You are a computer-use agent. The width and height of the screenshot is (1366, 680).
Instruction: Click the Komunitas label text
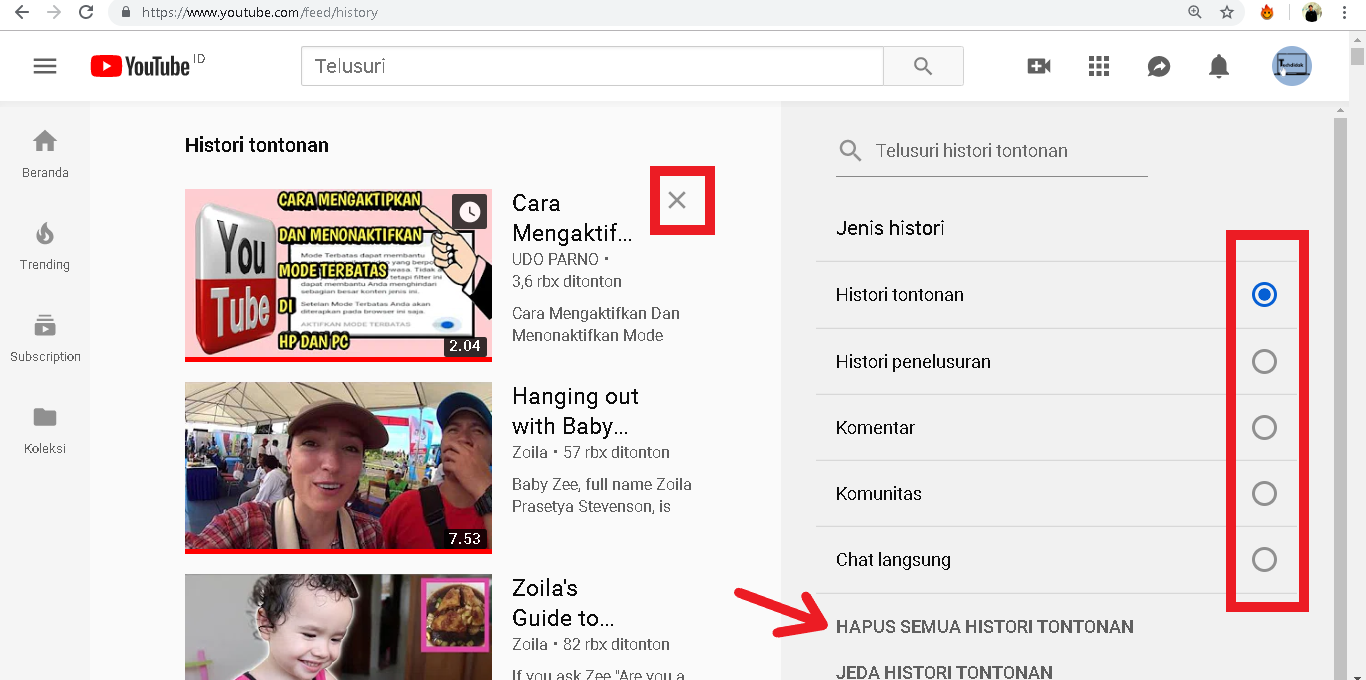(879, 493)
